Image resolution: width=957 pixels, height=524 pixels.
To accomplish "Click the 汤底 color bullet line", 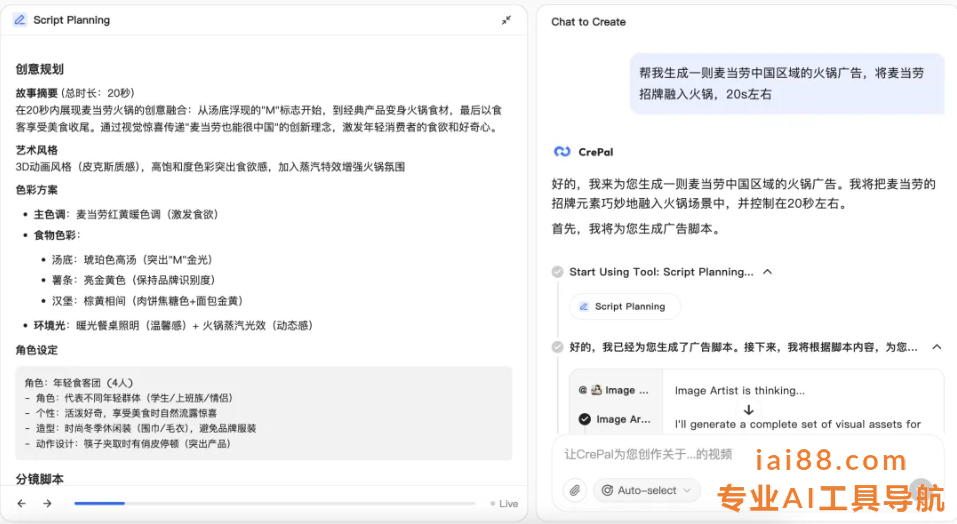I will 132,259.
